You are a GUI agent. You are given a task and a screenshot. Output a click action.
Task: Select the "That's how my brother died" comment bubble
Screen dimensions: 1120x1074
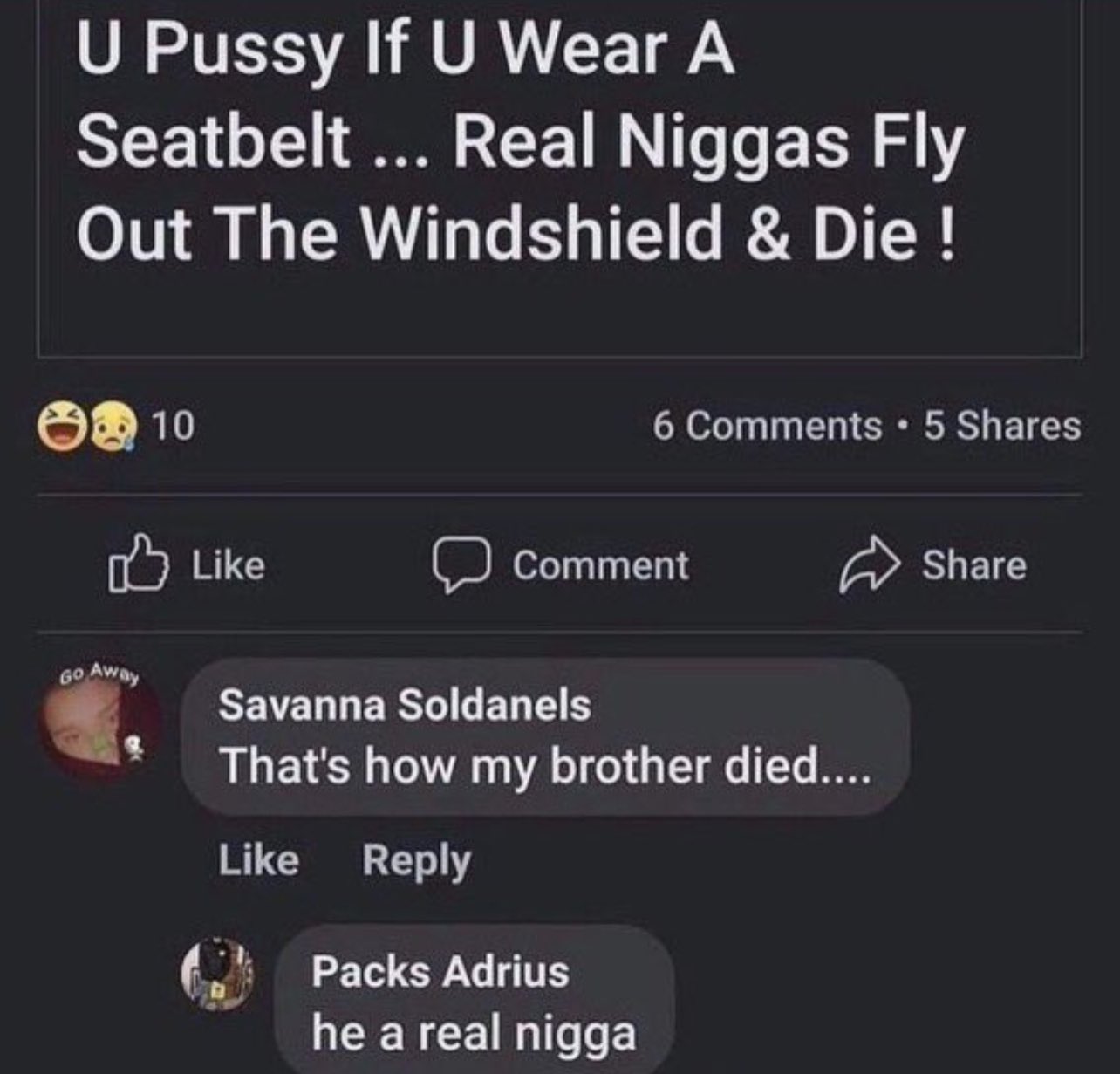tap(545, 736)
